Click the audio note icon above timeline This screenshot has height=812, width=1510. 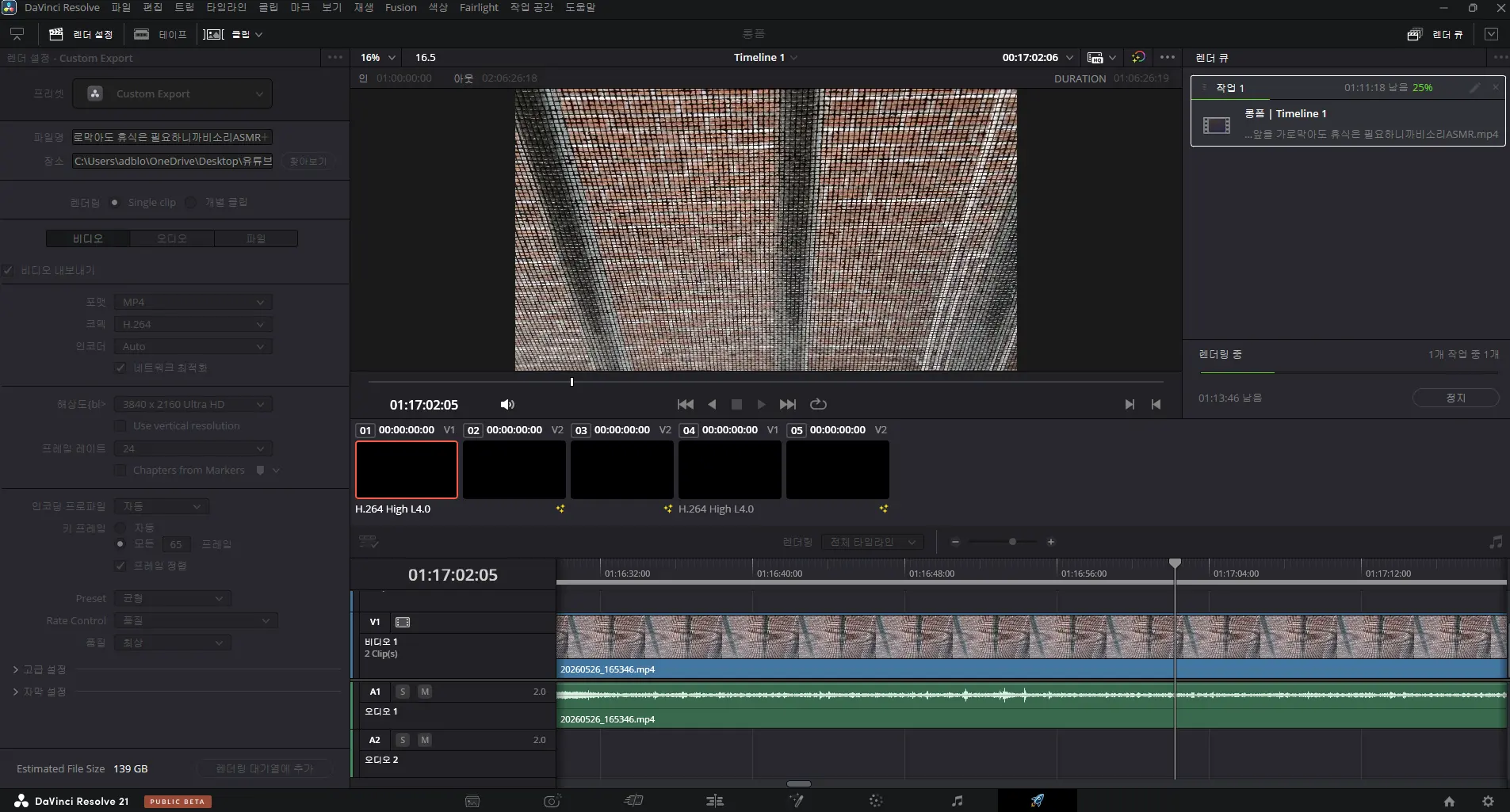point(1496,542)
